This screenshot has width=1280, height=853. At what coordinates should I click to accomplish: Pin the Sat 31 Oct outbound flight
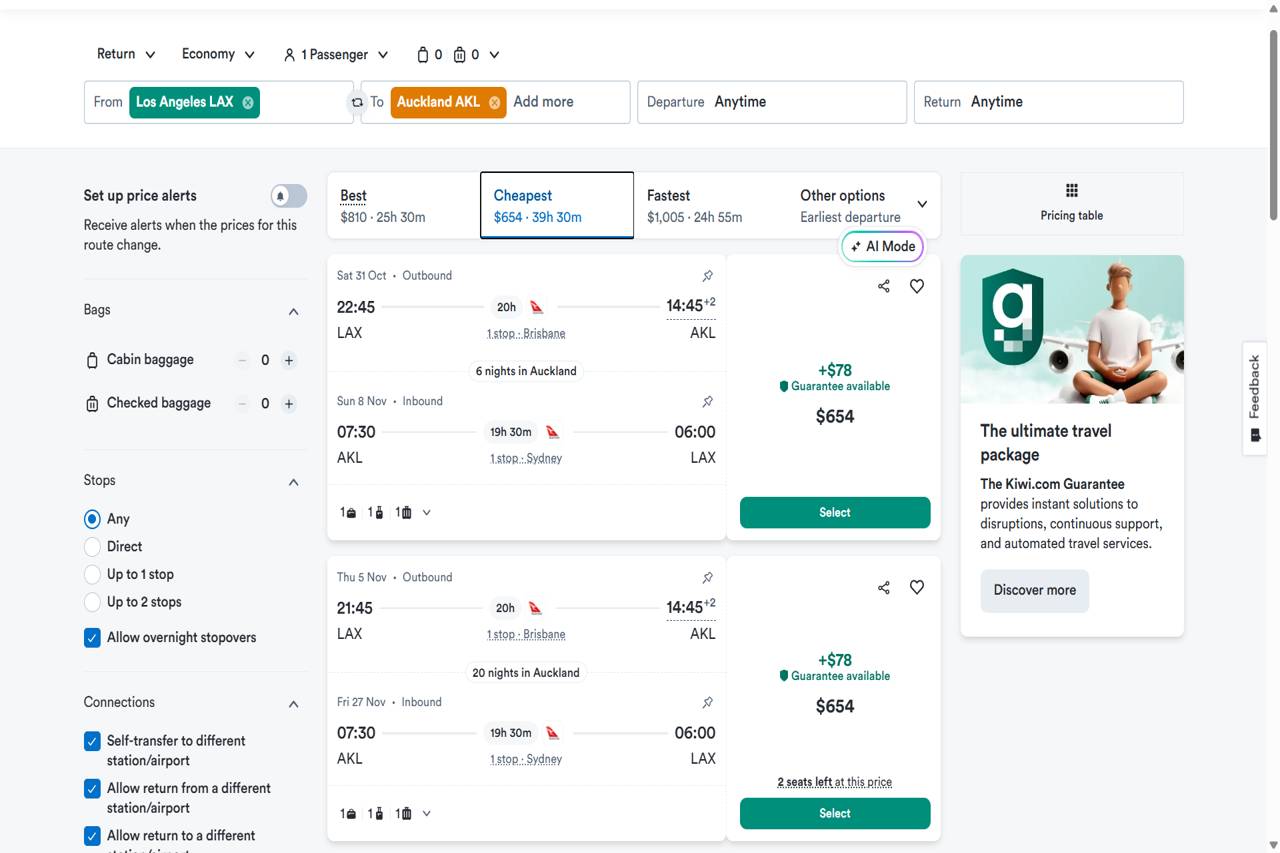tap(707, 276)
